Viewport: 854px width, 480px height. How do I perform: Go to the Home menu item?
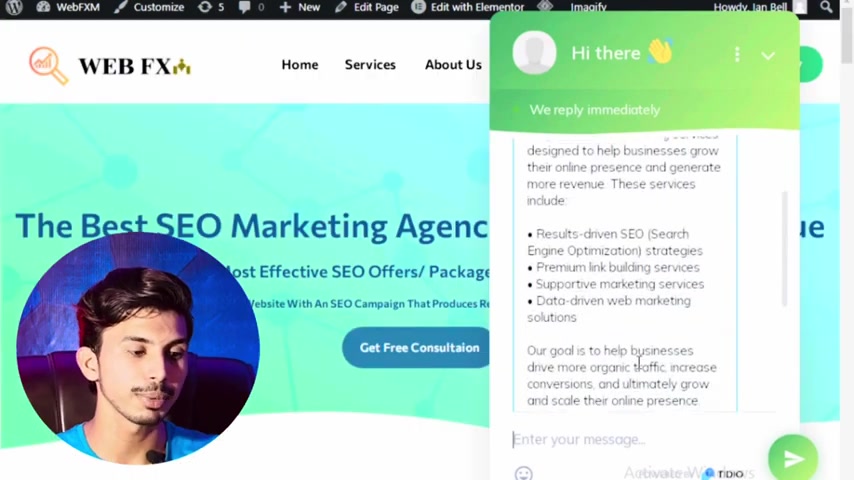point(300,64)
